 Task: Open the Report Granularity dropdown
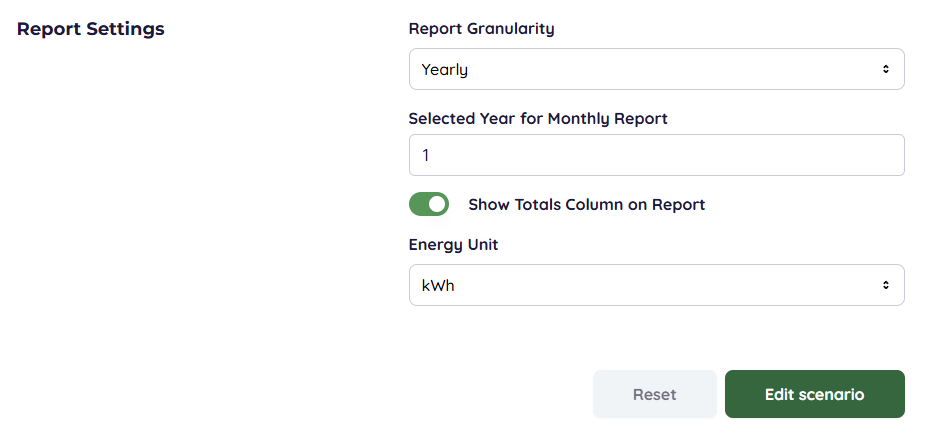click(656, 69)
